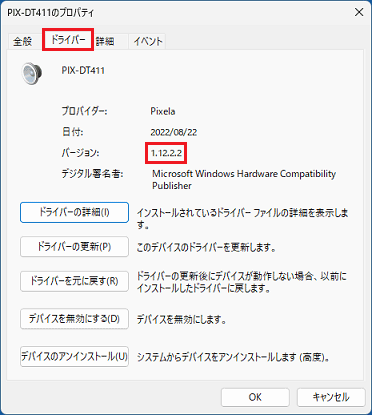The image size is (372, 415).
Task: Click ドライバーの更新(P) button
Action: pyautogui.click(x=74, y=247)
